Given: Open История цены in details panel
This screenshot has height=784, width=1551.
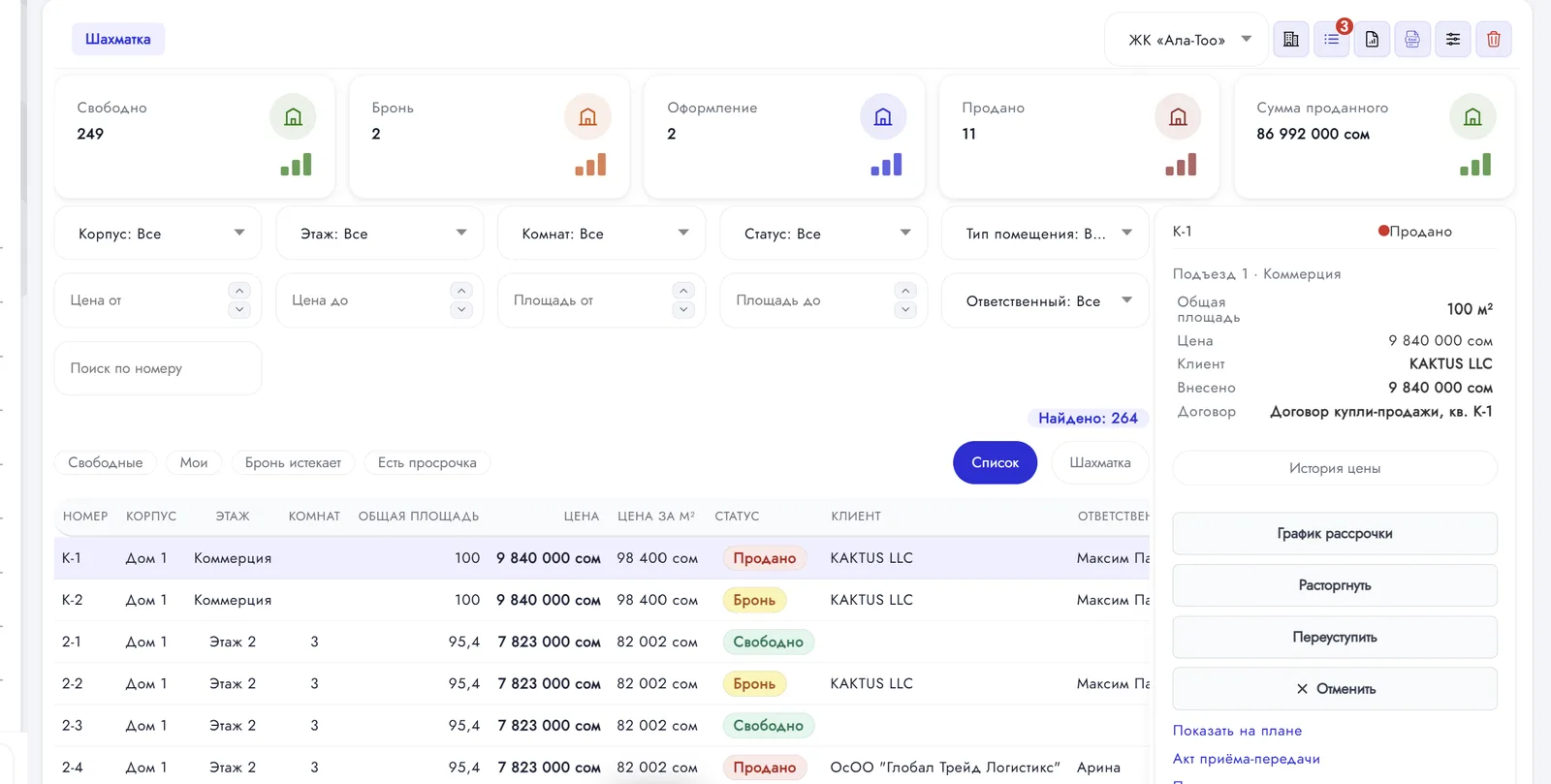Looking at the screenshot, I should pos(1335,469).
